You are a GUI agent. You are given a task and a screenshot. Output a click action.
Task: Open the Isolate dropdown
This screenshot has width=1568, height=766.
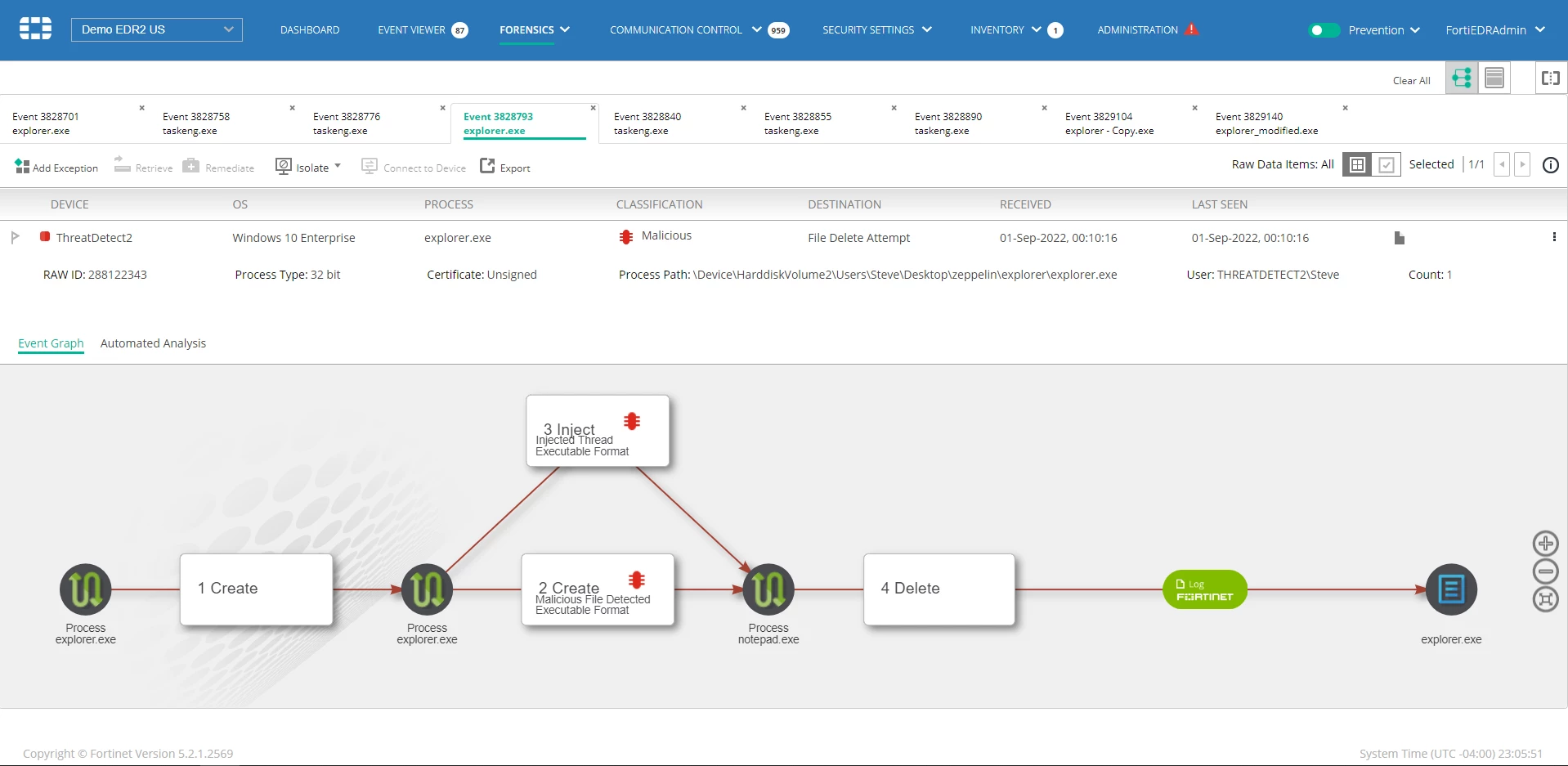(x=308, y=167)
